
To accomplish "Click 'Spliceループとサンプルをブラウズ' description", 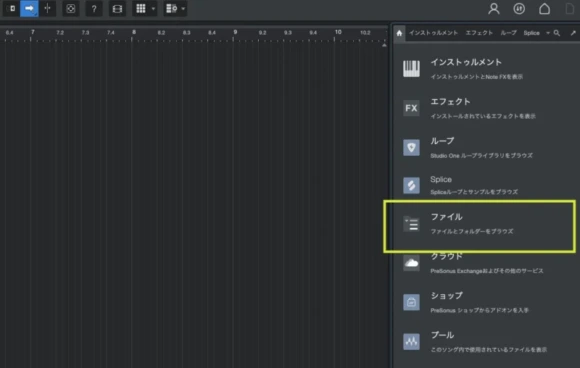I will [x=474, y=192].
